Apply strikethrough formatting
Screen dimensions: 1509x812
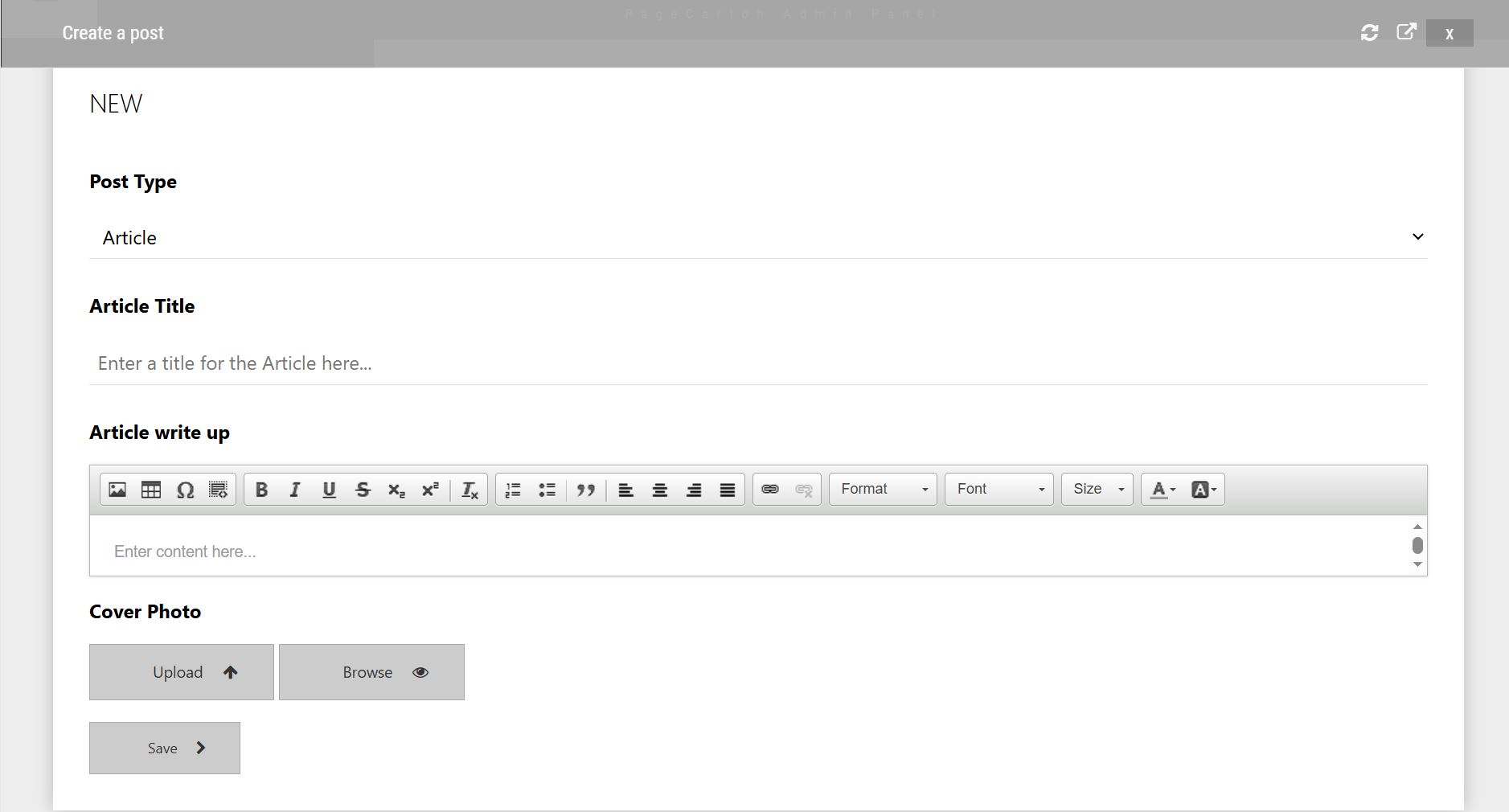(363, 490)
